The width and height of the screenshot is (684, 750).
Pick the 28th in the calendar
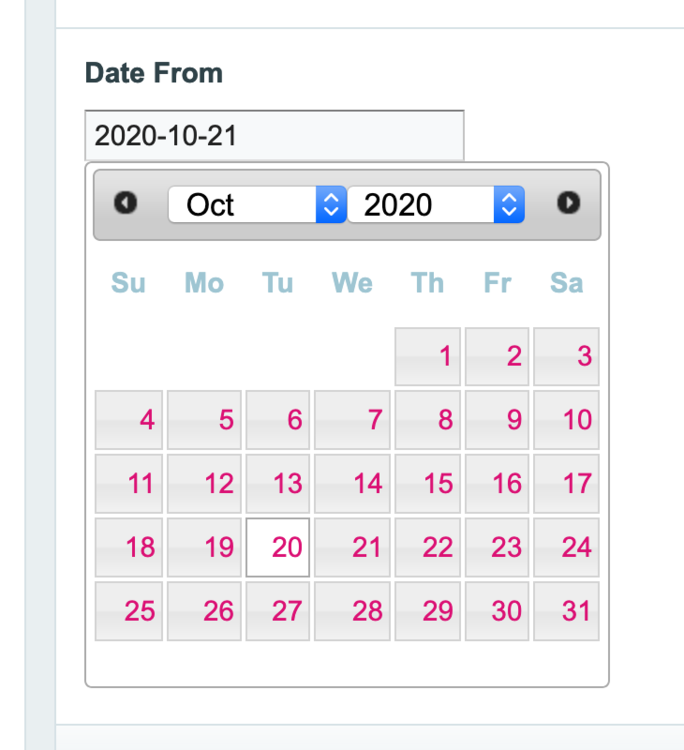353,611
